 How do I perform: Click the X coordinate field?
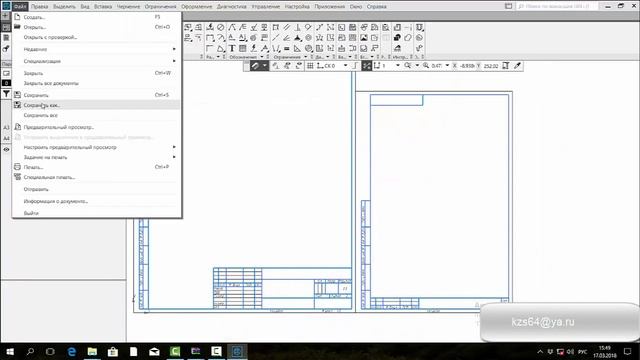[467, 66]
